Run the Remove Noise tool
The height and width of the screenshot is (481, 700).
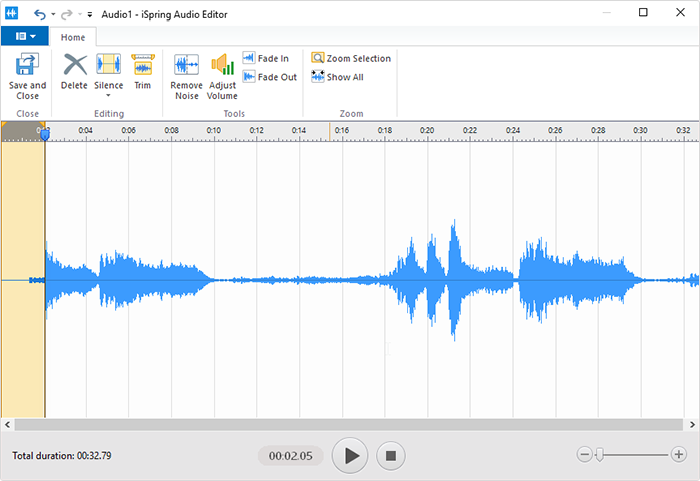[187, 77]
